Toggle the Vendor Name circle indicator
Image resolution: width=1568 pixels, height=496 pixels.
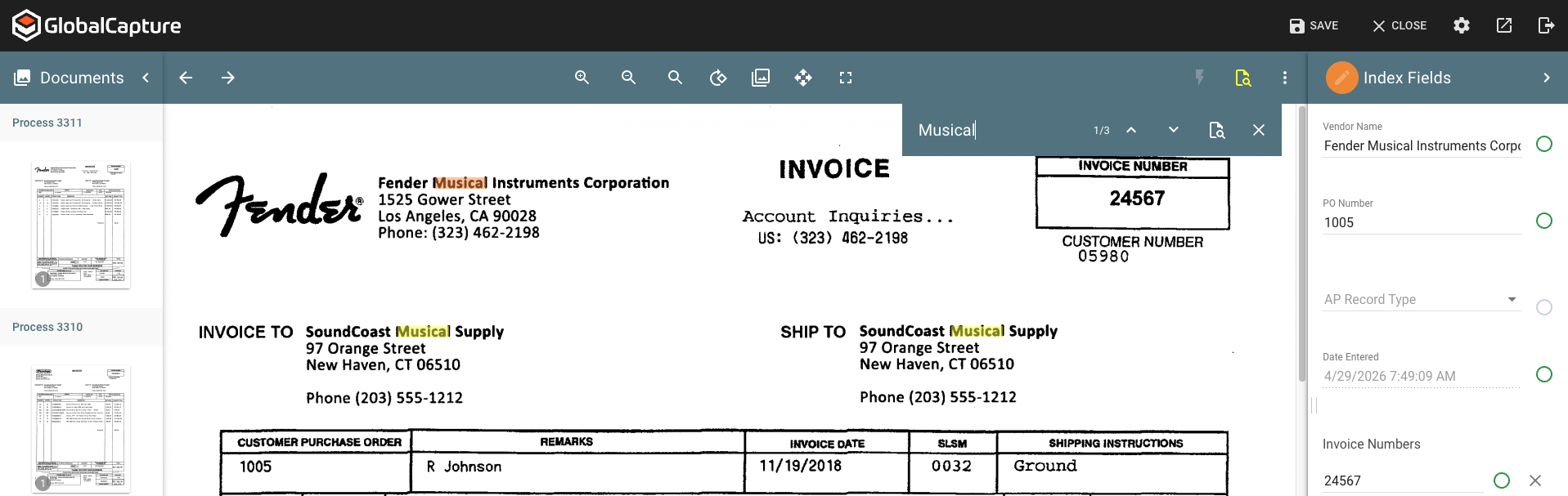pyautogui.click(x=1544, y=144)
